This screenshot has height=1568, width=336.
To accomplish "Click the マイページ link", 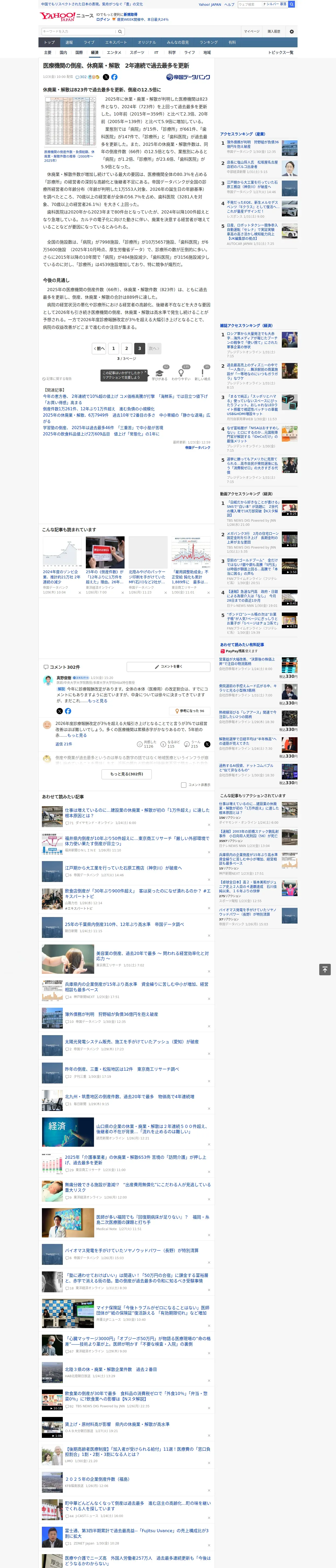I will tap(251, 31).
